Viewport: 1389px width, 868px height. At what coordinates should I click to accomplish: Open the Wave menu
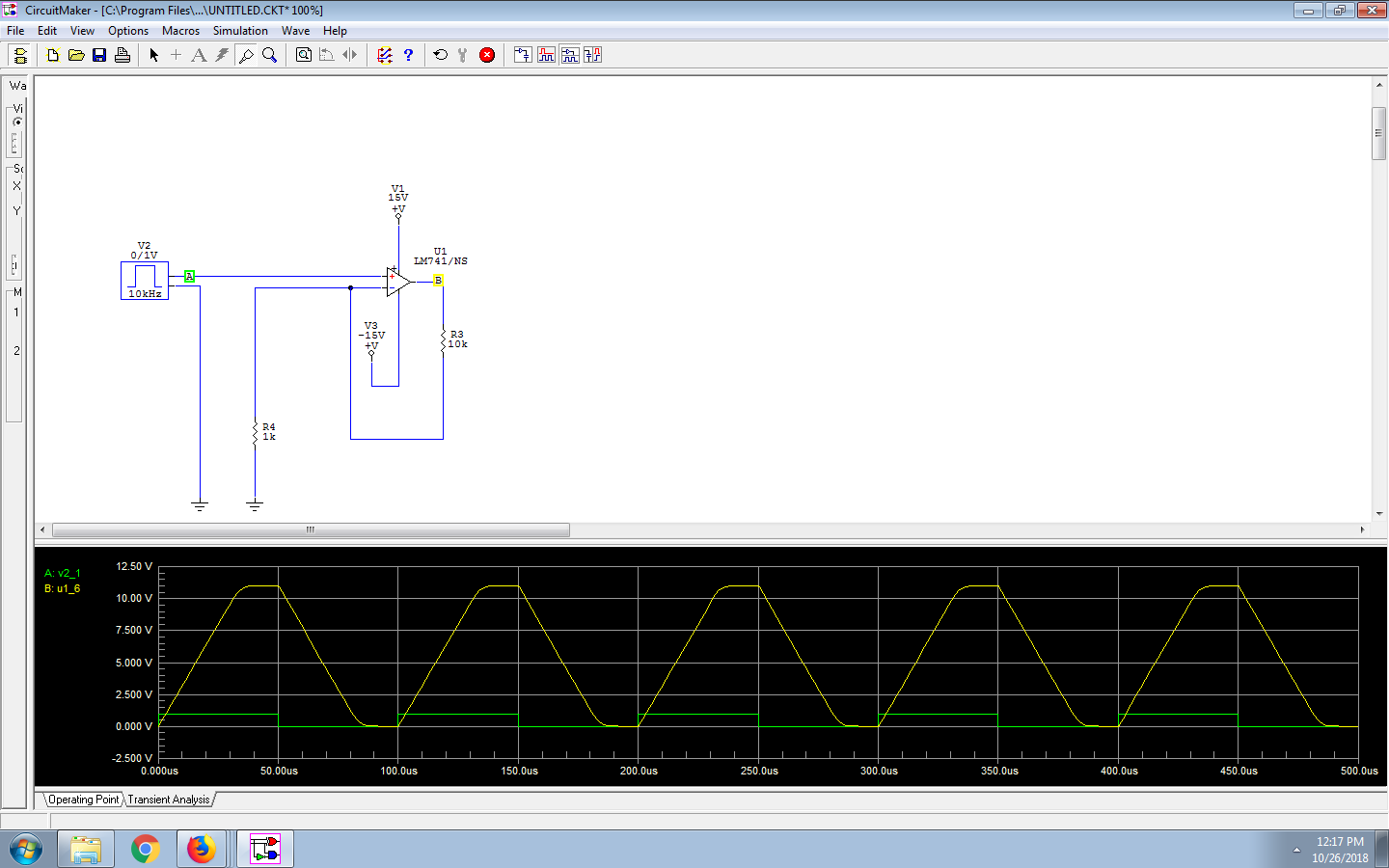[x=295, y=31]
